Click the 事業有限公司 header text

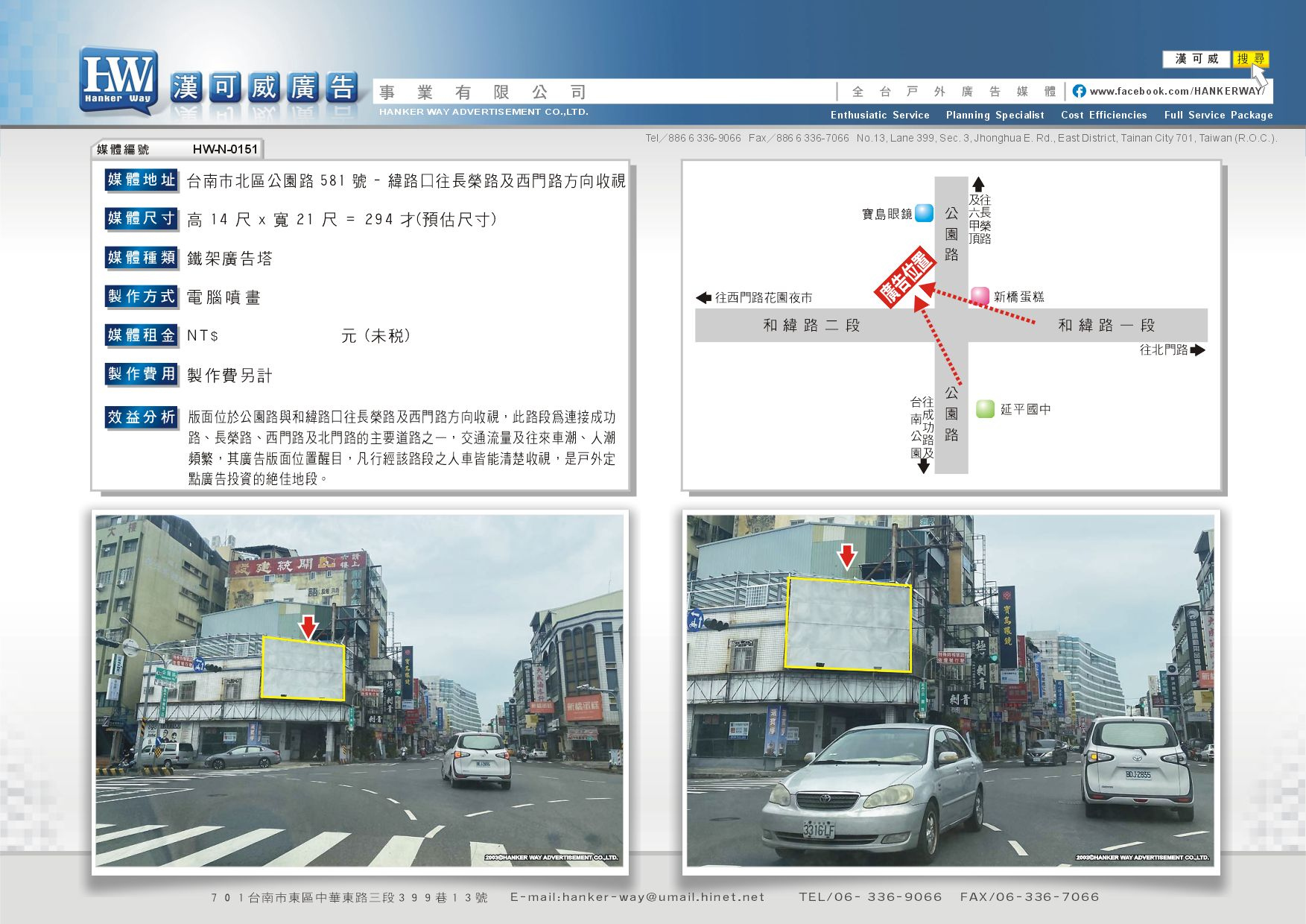point(483,92)
